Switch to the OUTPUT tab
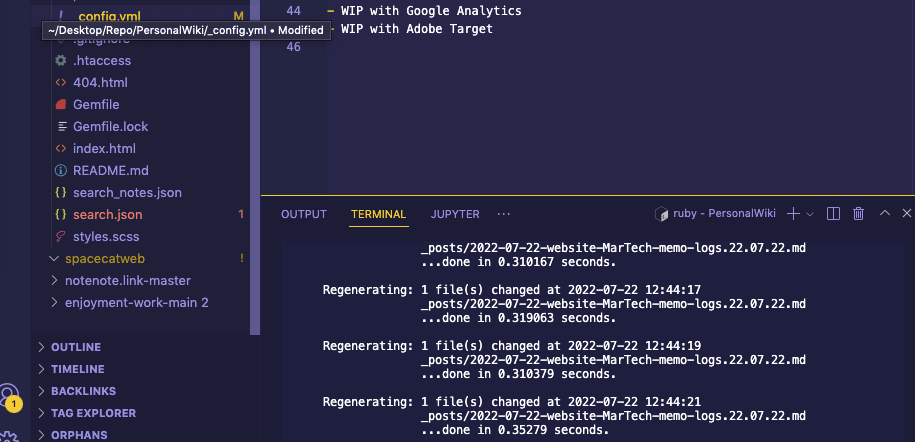 pyautogui.click(x=304, y=214)
